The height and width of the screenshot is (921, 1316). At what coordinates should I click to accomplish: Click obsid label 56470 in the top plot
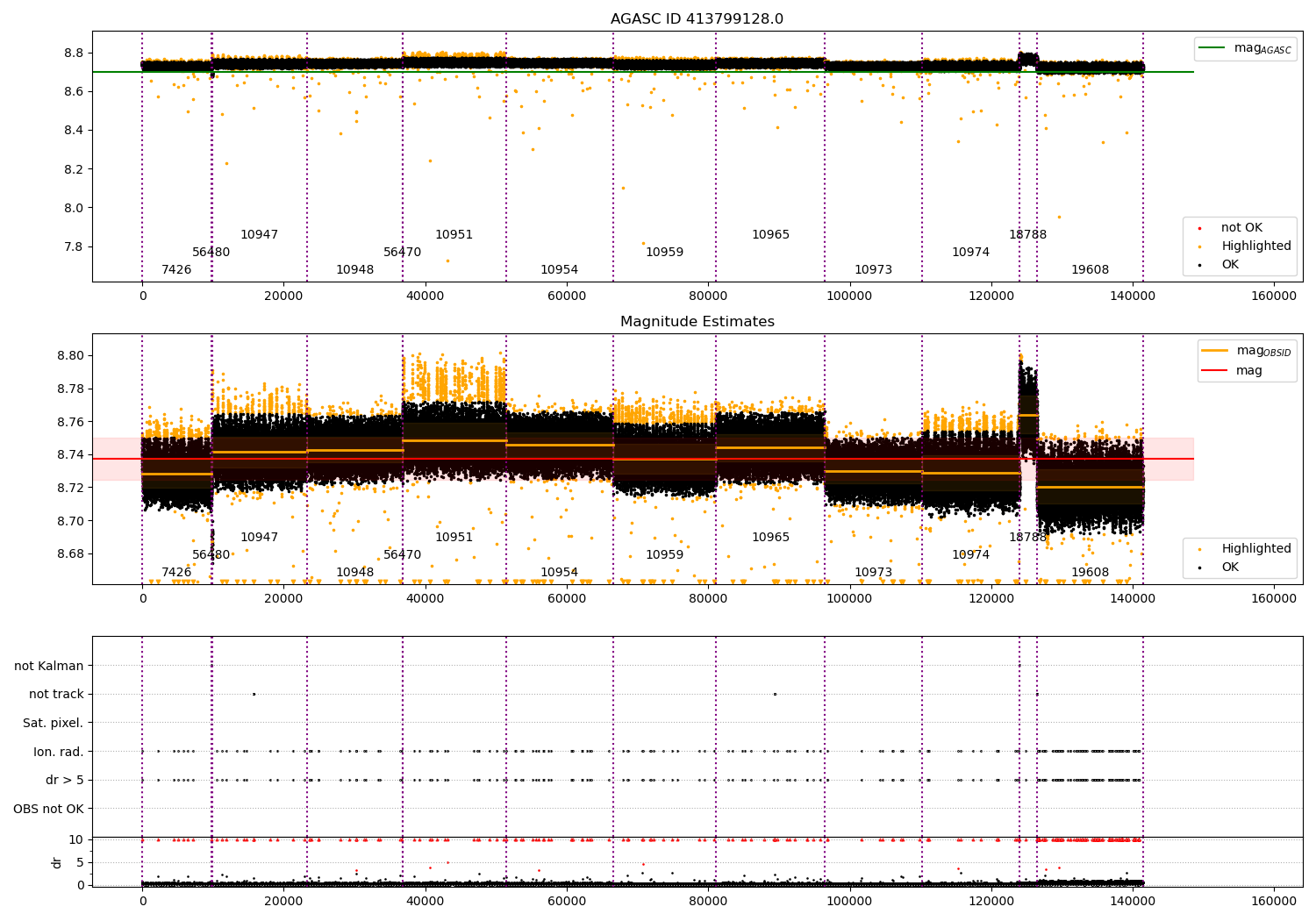(402, 252)
